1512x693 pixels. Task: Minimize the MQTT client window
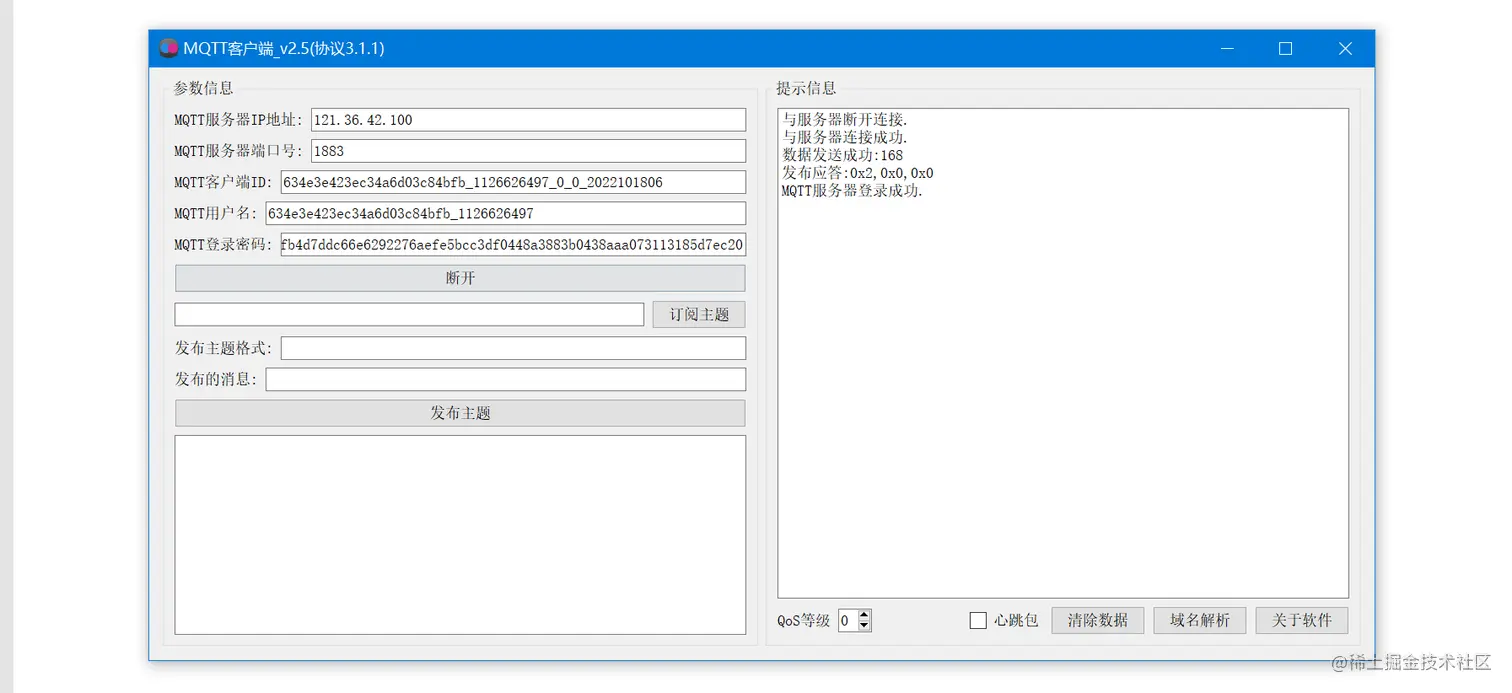tap(1226, 48)
